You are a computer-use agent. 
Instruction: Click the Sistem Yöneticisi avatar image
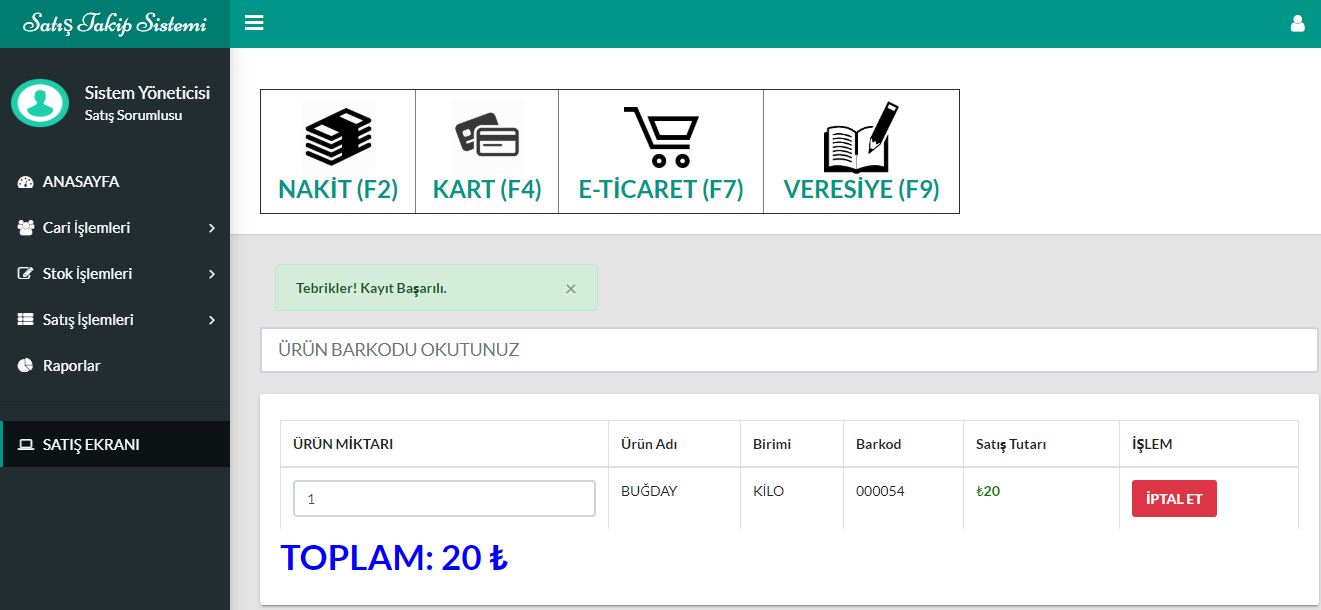coord(40,103)
